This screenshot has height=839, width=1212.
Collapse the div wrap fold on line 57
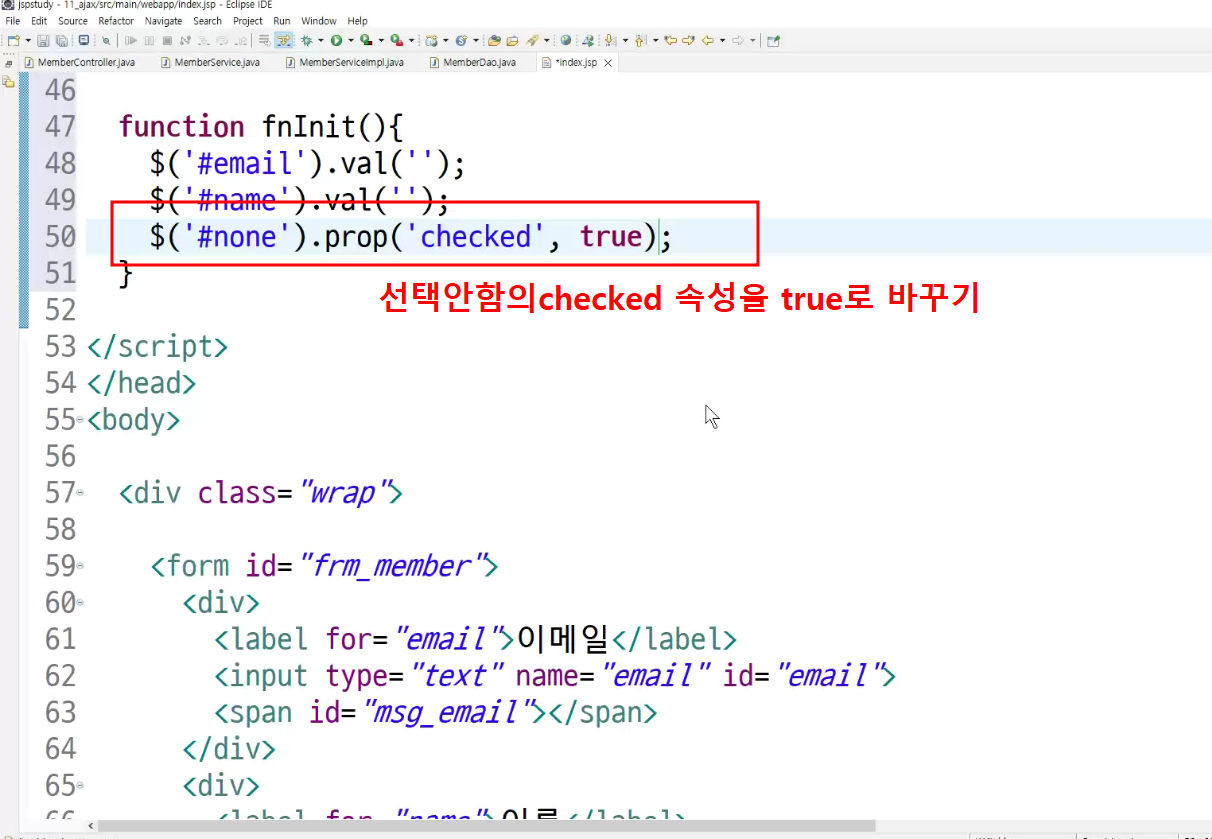(80, 494)
